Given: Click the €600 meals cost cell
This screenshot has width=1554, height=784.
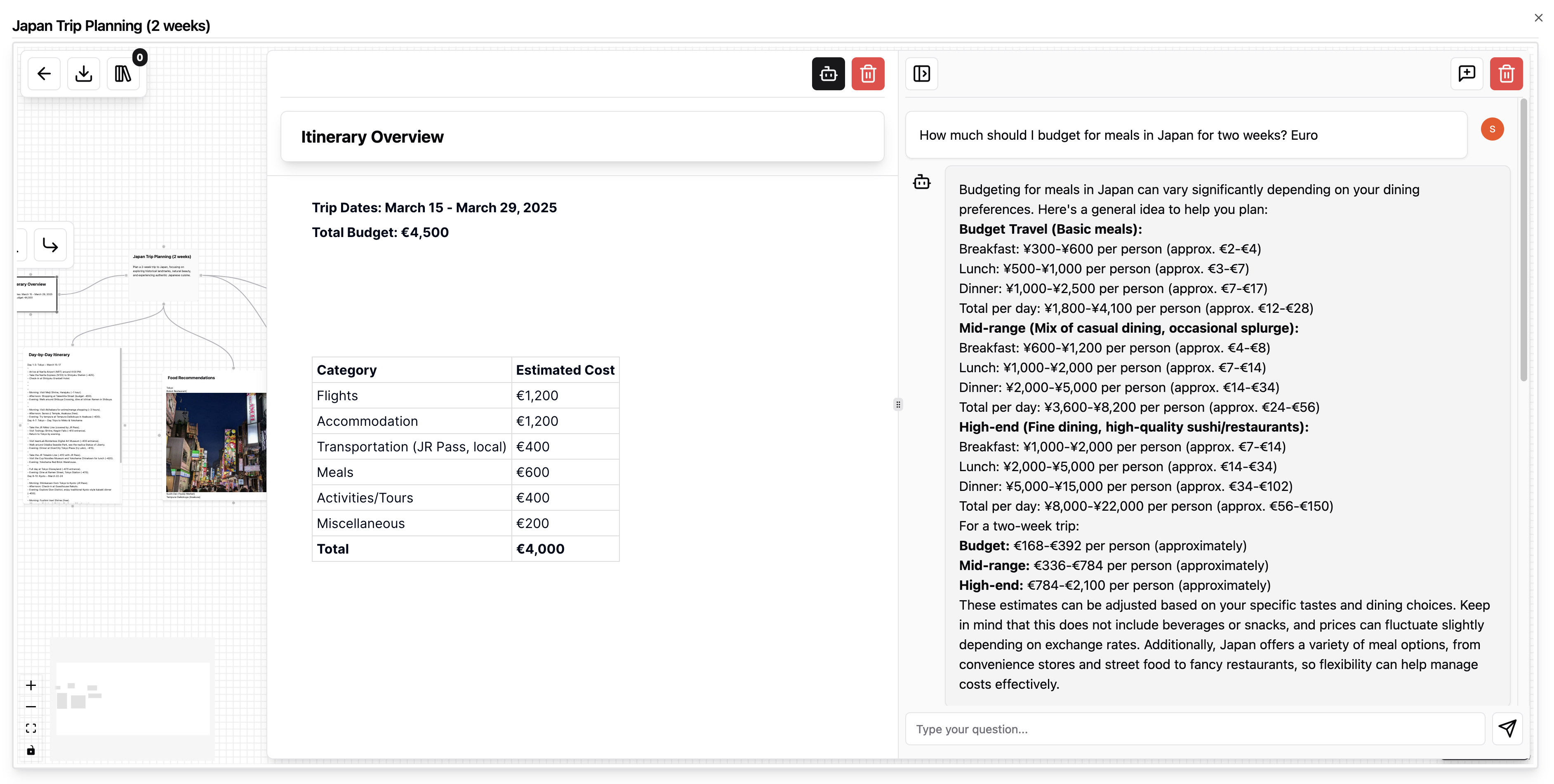Looking at the screenshot, I should tap(565, 472).
